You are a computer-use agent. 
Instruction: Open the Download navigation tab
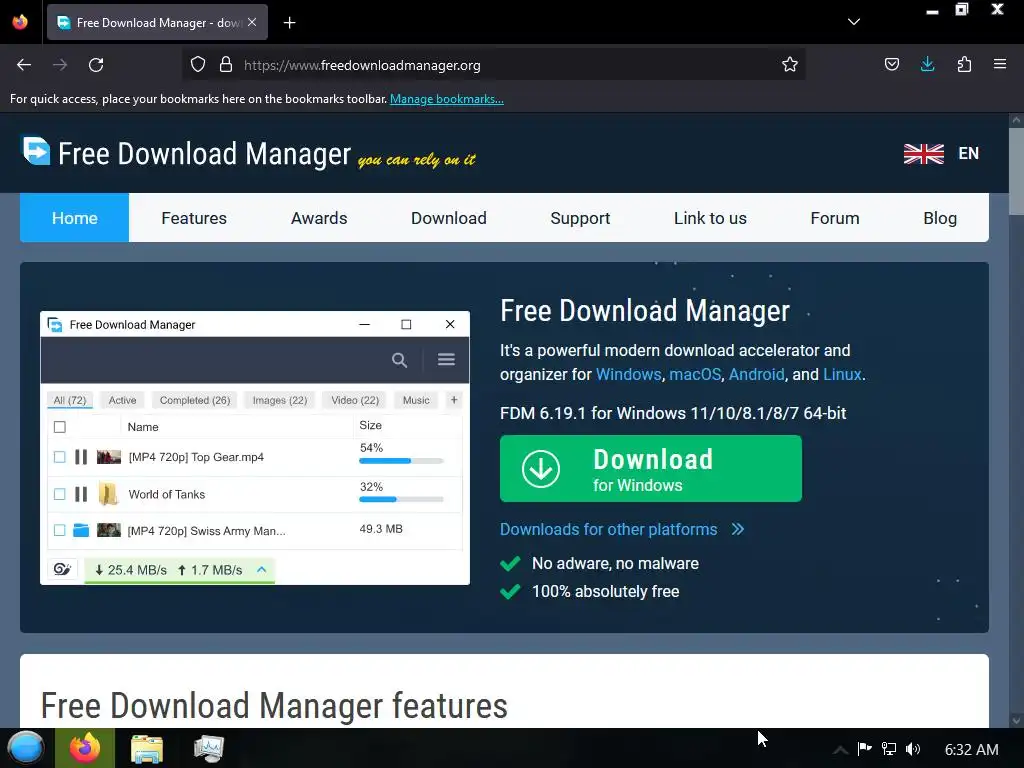click(449, 217)
